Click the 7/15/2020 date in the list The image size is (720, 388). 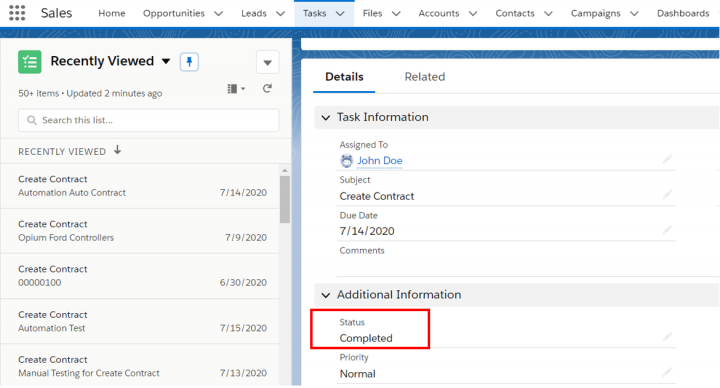pyautogui.click(x=243, y=328)
